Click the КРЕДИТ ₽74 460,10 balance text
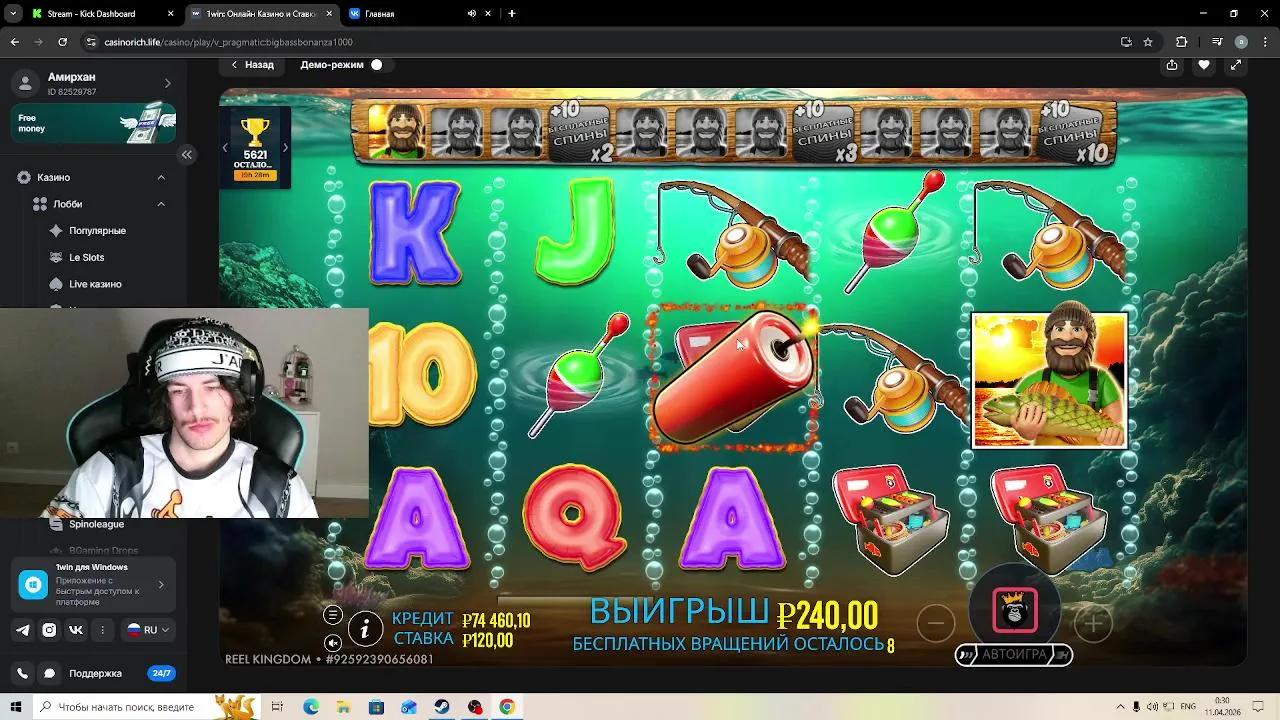The width and height of the screenshot is (1280, 720). pyautogui.click(x=461, y=620)
